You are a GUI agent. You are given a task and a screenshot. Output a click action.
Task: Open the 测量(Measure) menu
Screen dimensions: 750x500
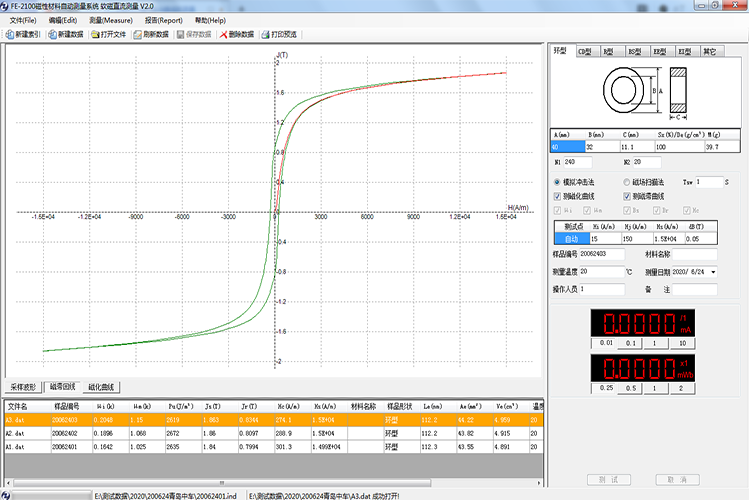(x=111, y=21)
